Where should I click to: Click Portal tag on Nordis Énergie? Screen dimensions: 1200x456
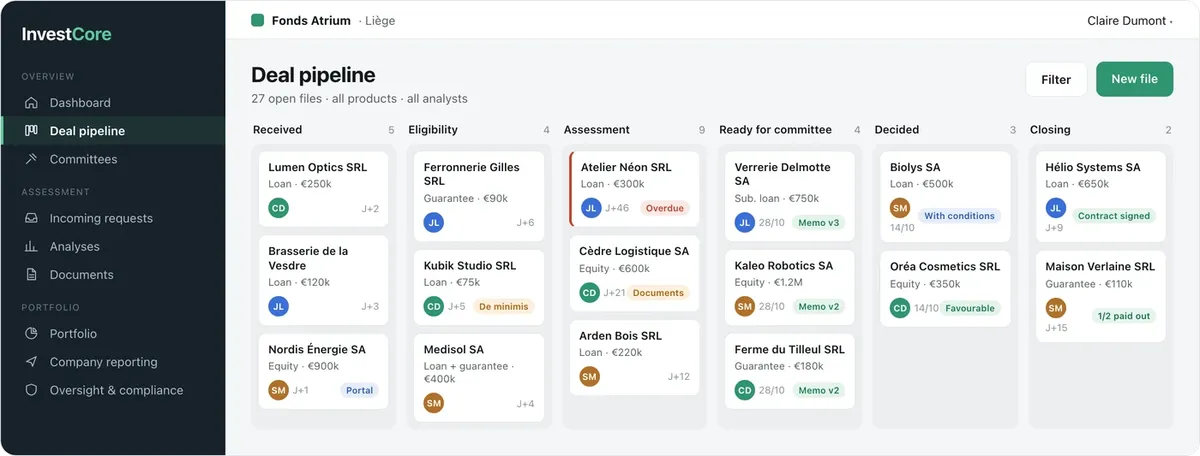[360, 391]
